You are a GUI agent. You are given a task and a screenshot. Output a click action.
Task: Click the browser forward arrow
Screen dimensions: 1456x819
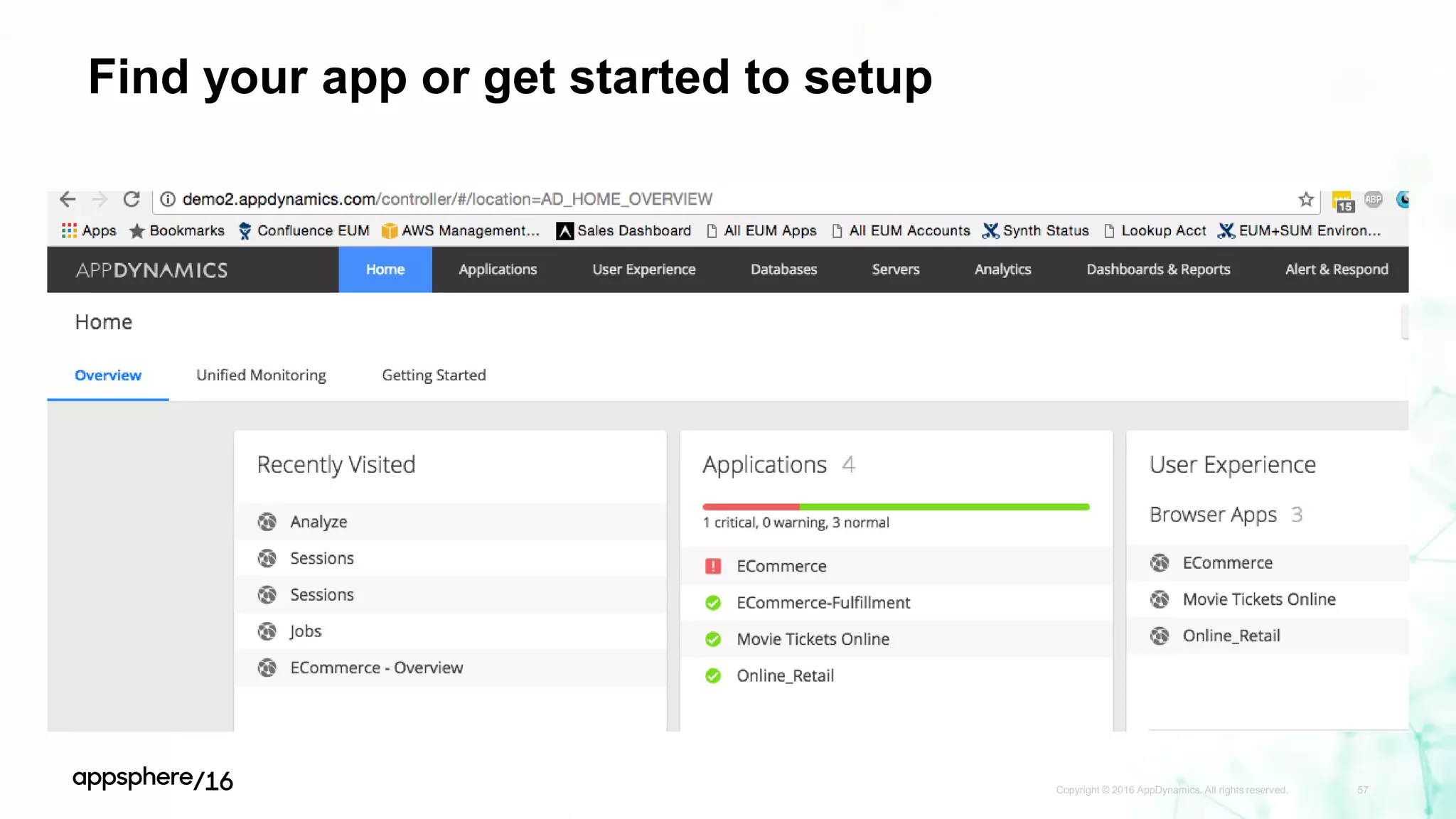pyautogui.click(x=100, y=199)
